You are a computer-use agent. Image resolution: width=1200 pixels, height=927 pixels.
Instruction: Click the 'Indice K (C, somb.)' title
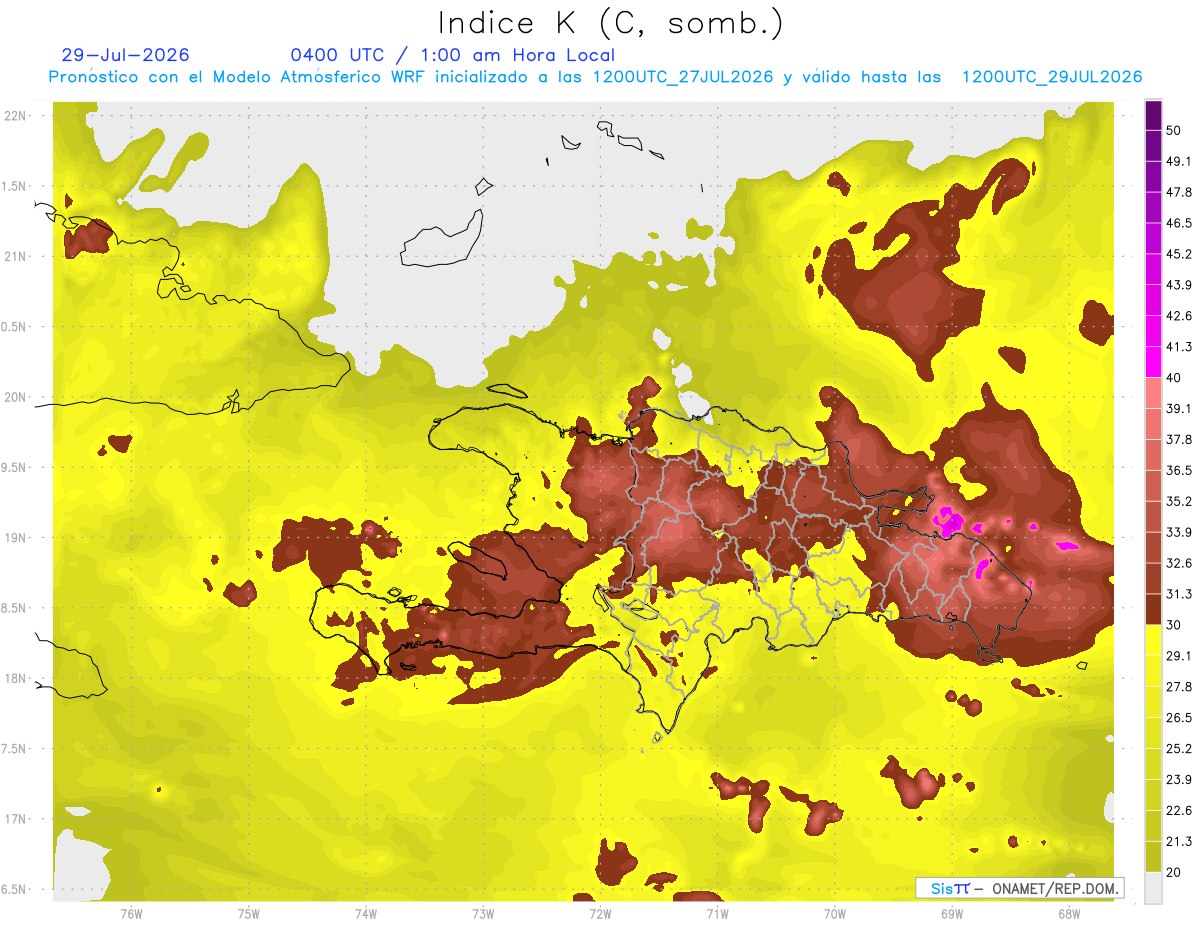click(x=610, y=23)
